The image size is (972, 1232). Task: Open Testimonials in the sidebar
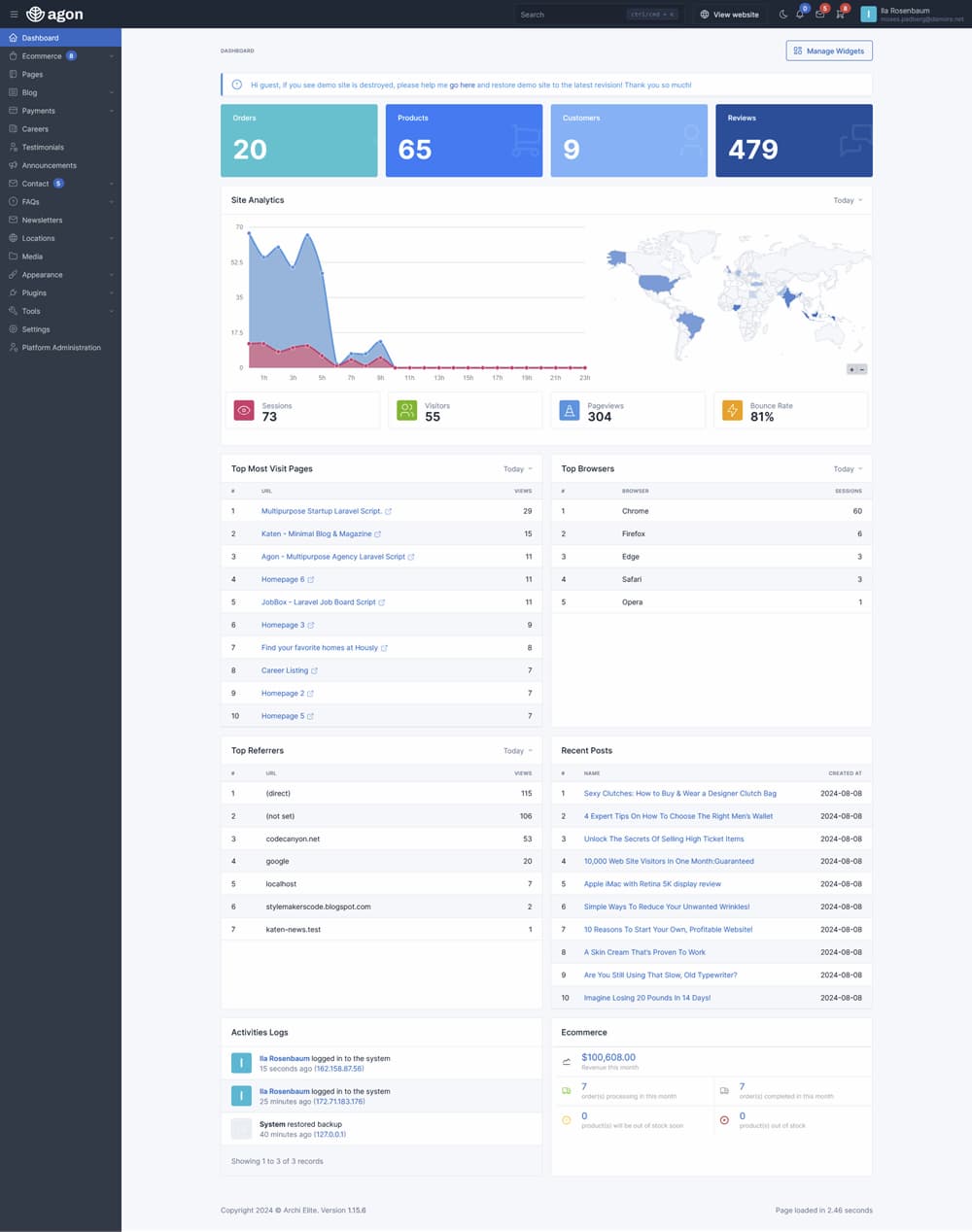click(x=60, y=147)
